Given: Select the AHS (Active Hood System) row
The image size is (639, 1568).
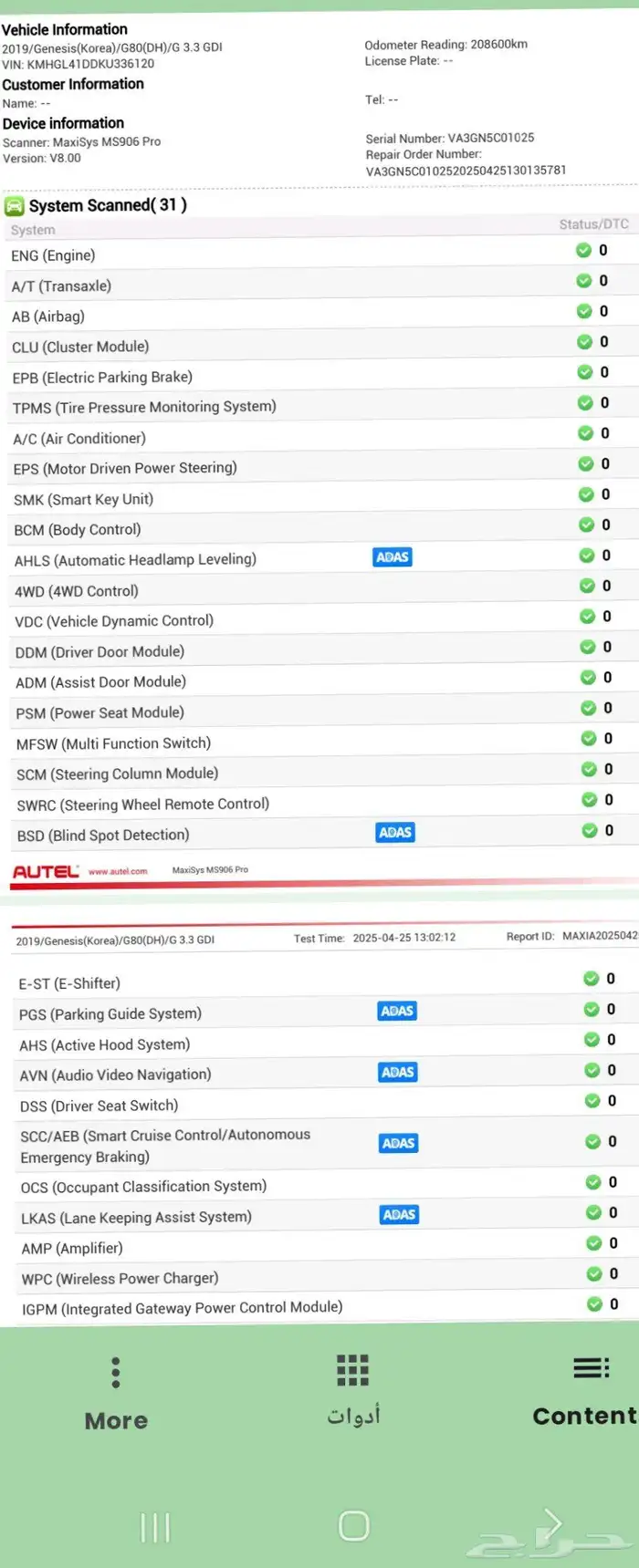Looking at the screenshot, I should (x=324, y=1043).
